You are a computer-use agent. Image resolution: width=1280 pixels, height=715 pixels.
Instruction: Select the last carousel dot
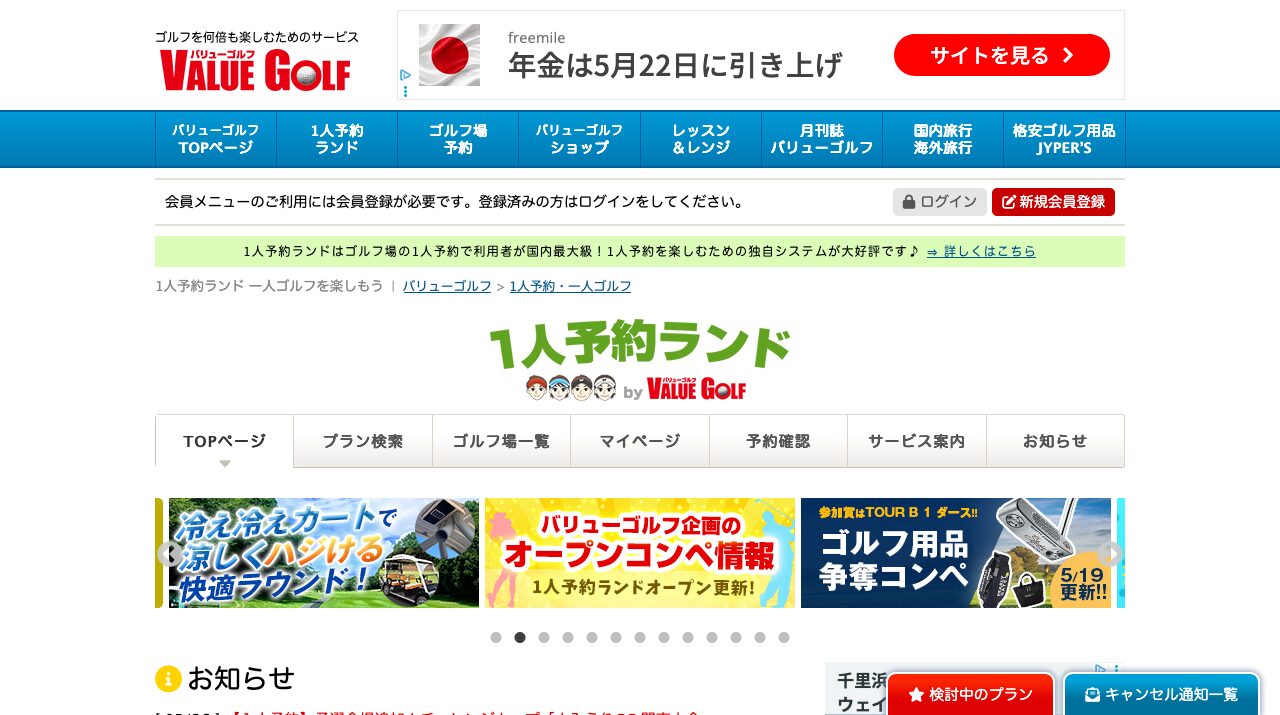784,637
